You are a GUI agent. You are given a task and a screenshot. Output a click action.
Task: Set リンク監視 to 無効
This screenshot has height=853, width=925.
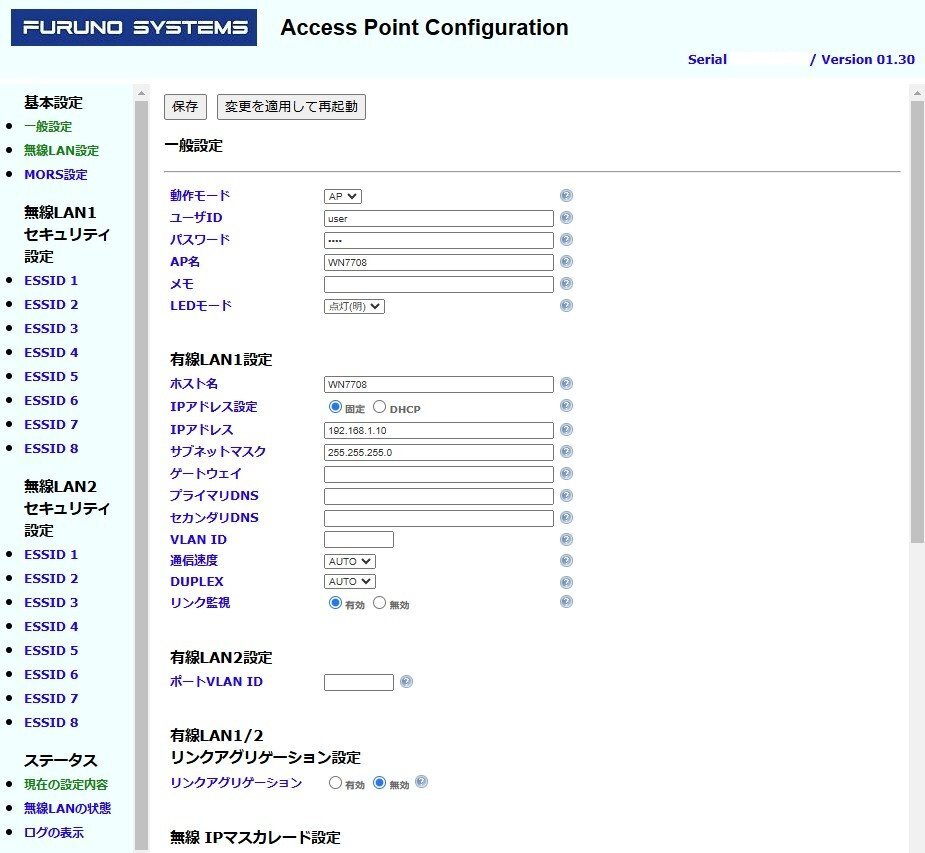(x=380, y=603)
